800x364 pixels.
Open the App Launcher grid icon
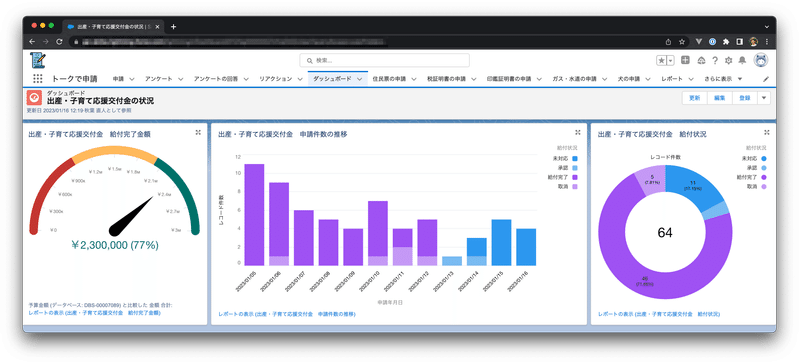point(38,79)
